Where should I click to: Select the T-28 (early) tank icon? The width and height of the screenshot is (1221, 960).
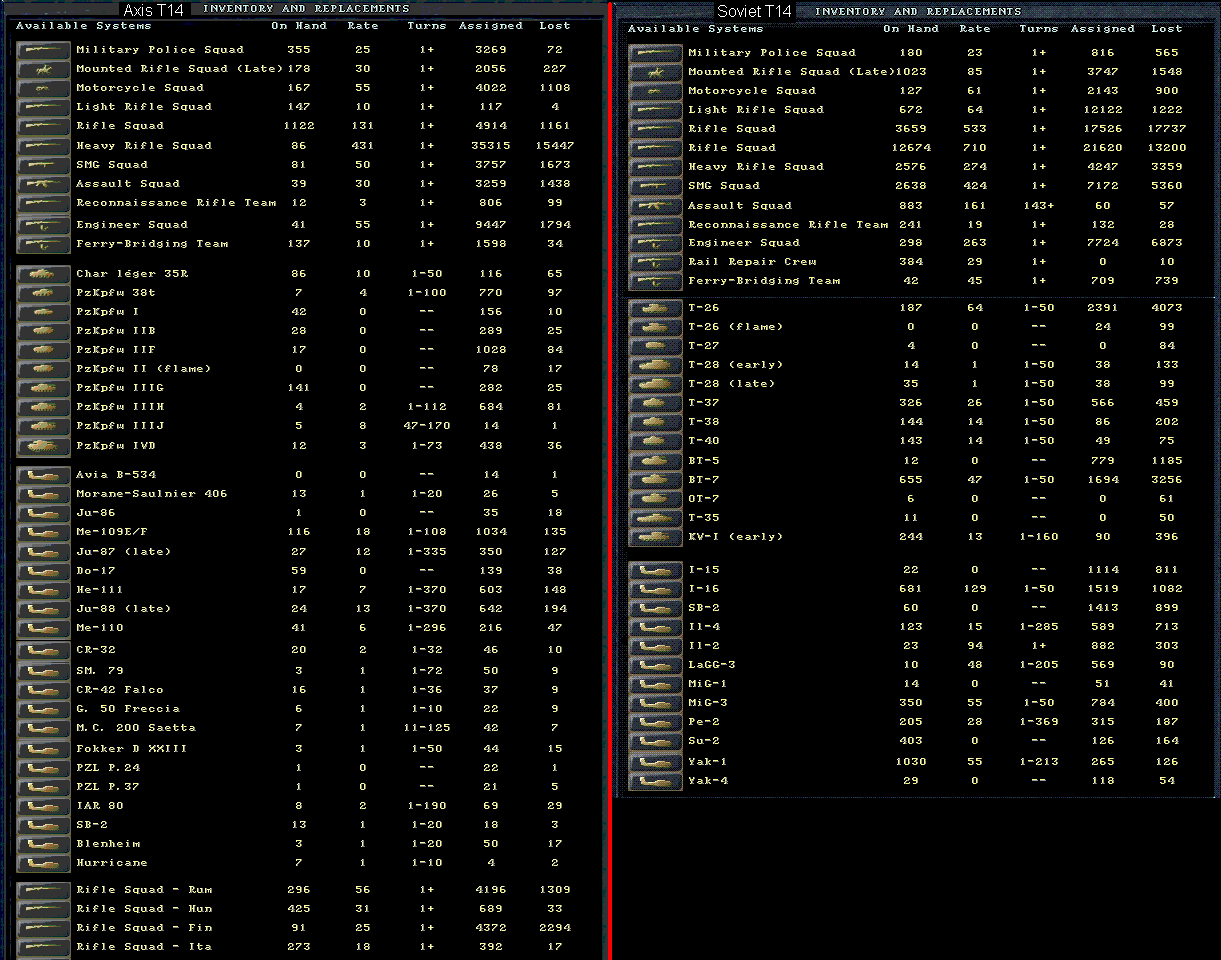tap(656, 365)
